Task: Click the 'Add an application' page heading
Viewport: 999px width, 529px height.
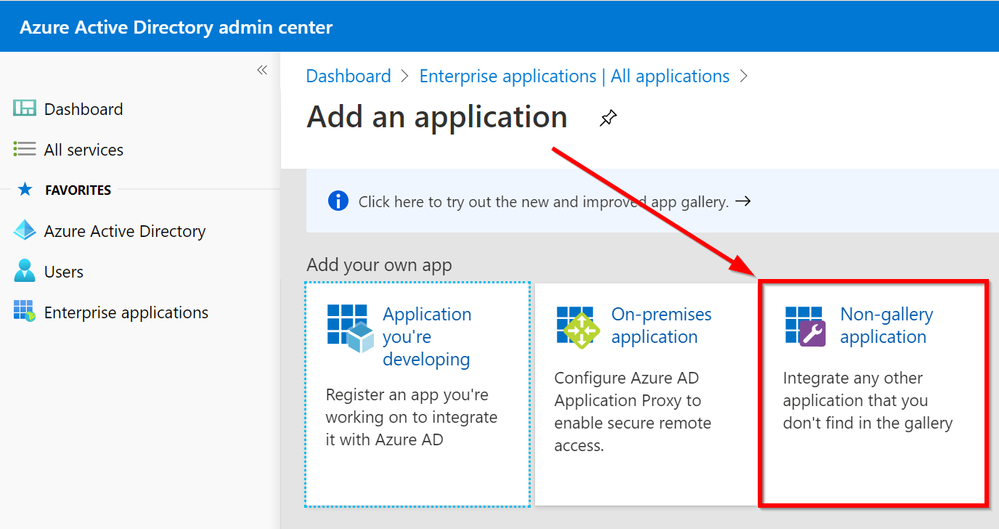Action: click(x=437, y=117)
